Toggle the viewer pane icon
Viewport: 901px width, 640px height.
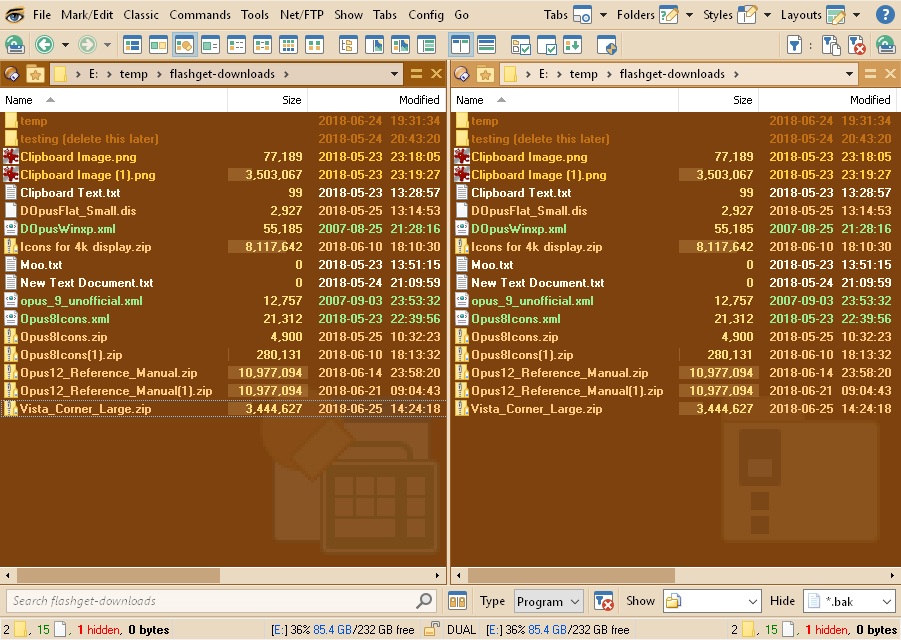click(374, 45)
